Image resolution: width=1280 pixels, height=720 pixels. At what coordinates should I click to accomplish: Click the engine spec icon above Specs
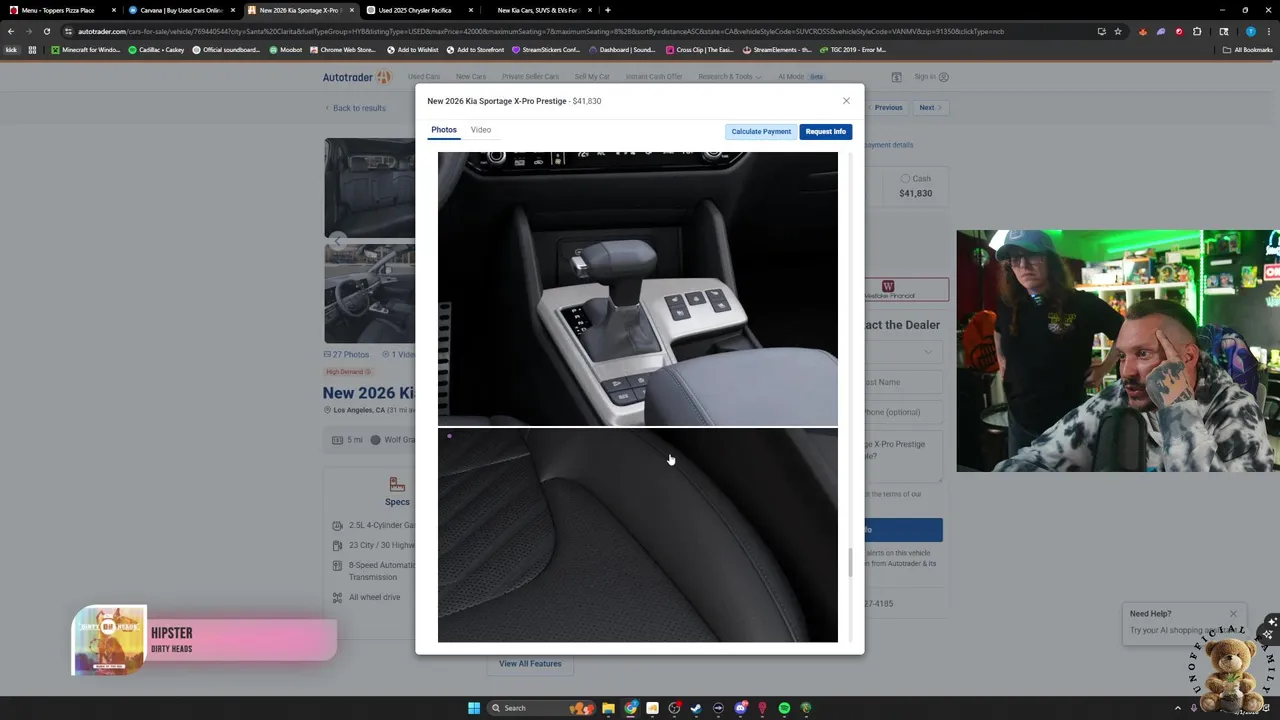click(x=397, y=484)
